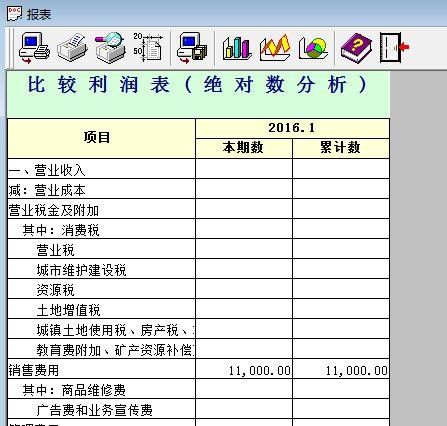The height and width of the screenshot is (426, 447).
Task: Click the 一、营业收入 row label
Action: click(47, 170)
